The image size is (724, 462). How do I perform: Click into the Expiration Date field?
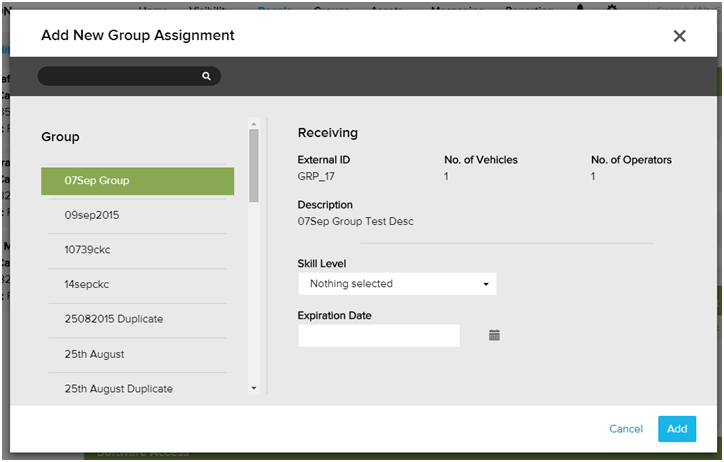pos(379,336)
